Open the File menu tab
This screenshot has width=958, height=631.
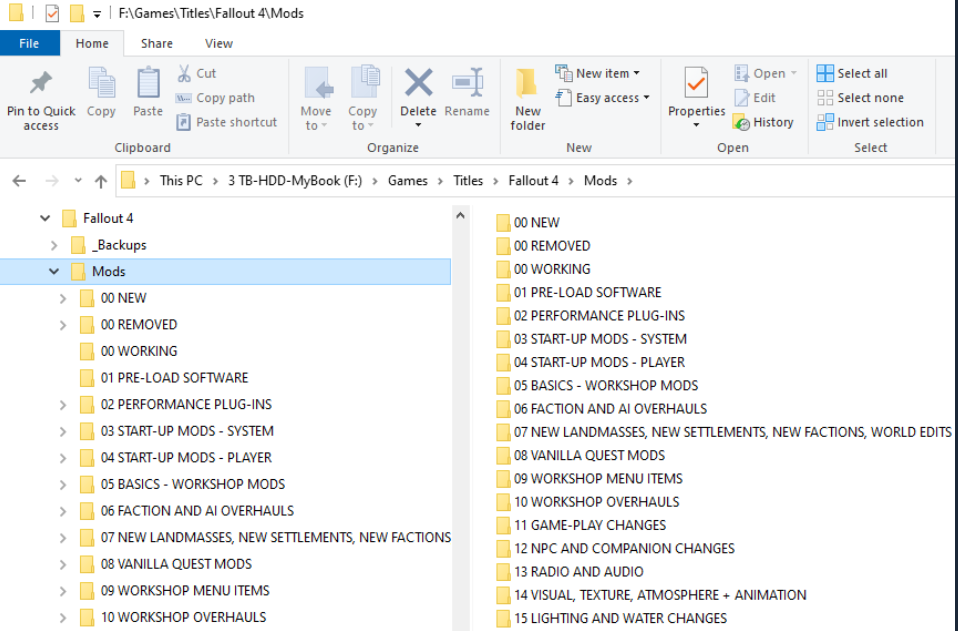29,43
